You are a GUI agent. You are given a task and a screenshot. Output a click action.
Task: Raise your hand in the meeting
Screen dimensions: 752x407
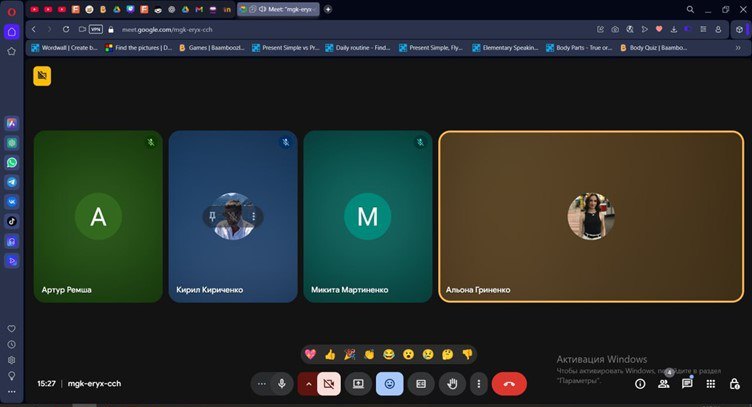pyautogui.click(x=452, y=383)
